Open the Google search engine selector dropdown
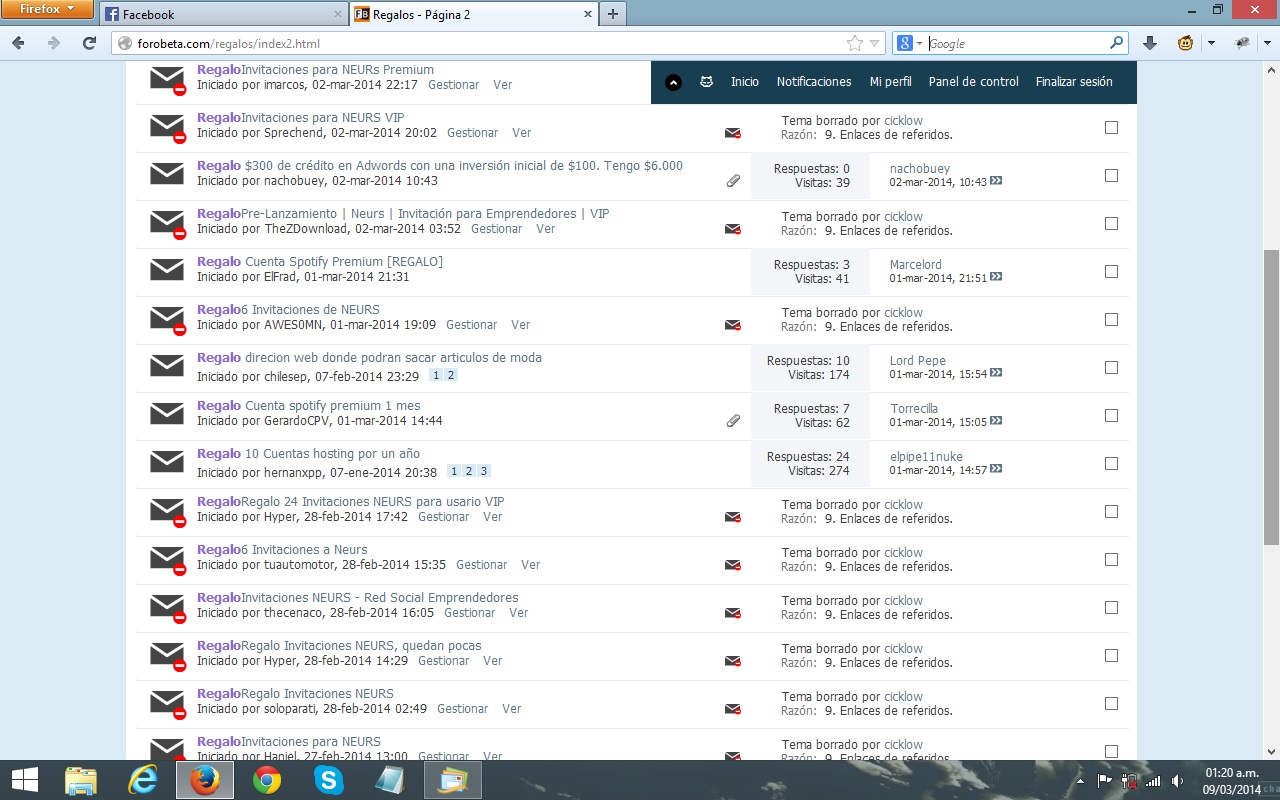The width and height of the screenshot is (1280, 800). click(x=909, y=43)
